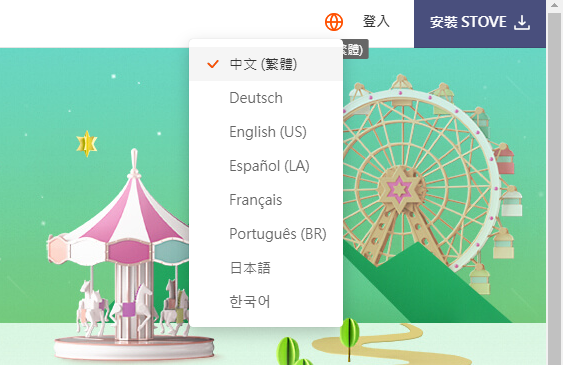Click the scrollbar up arrow
The image size is (563, 365).
point(554,4)
